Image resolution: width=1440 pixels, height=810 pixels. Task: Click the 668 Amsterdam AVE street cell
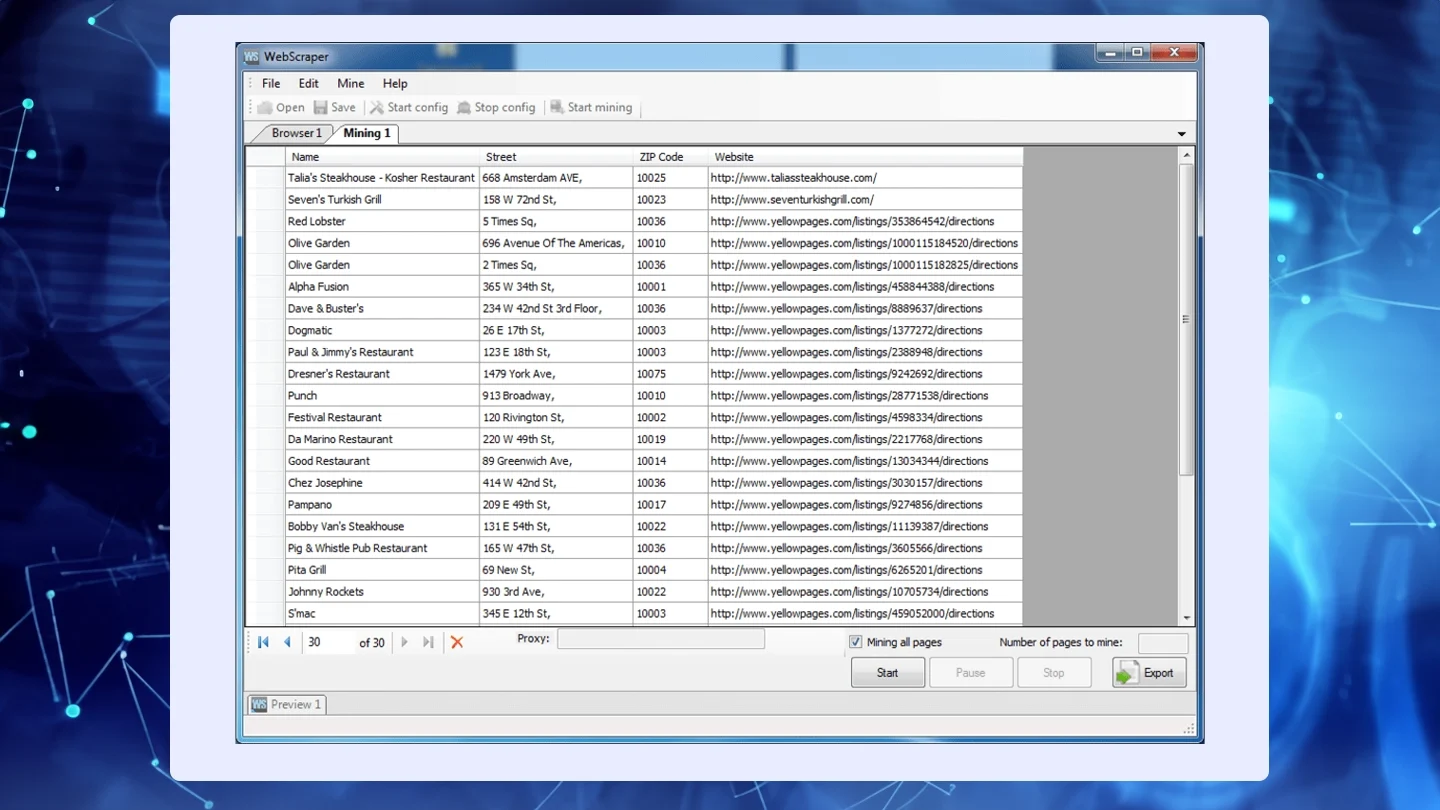[556, 178]
